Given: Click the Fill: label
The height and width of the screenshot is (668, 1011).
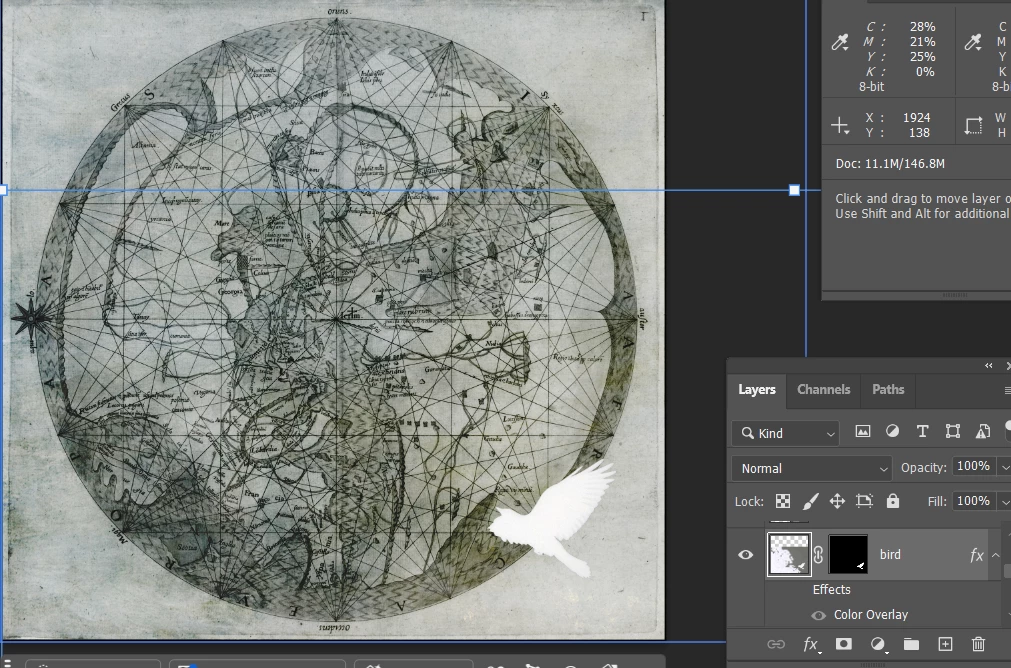Looking at the screenshot, I should [x=937, y=501].
